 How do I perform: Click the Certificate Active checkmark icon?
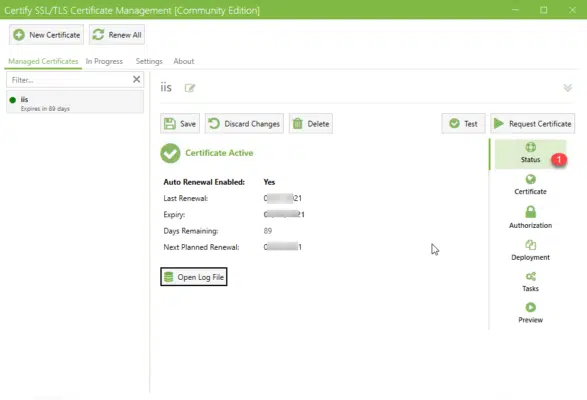coord(170,153)
